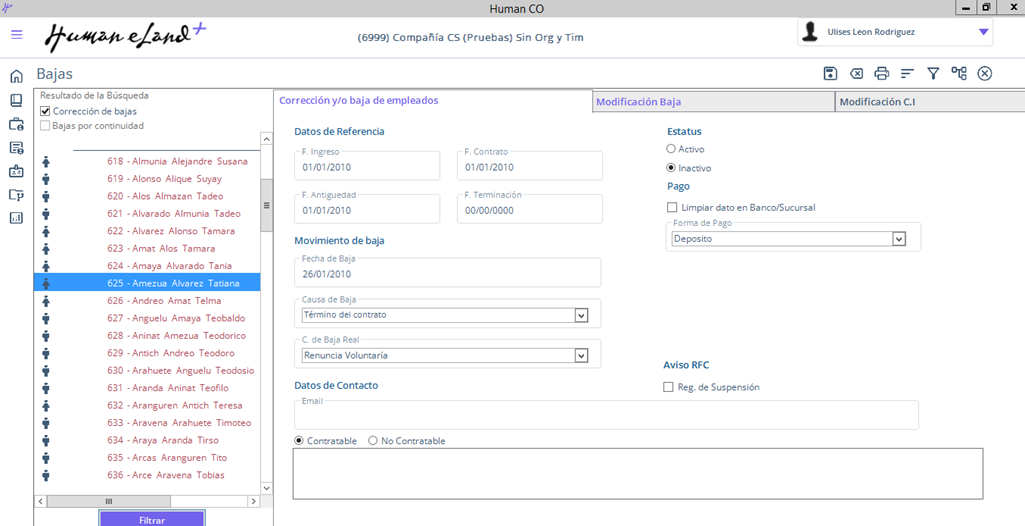Expand the Causa de Baja dropdown
Viewport: 1025px width, 526px height.
coord(581,315)
